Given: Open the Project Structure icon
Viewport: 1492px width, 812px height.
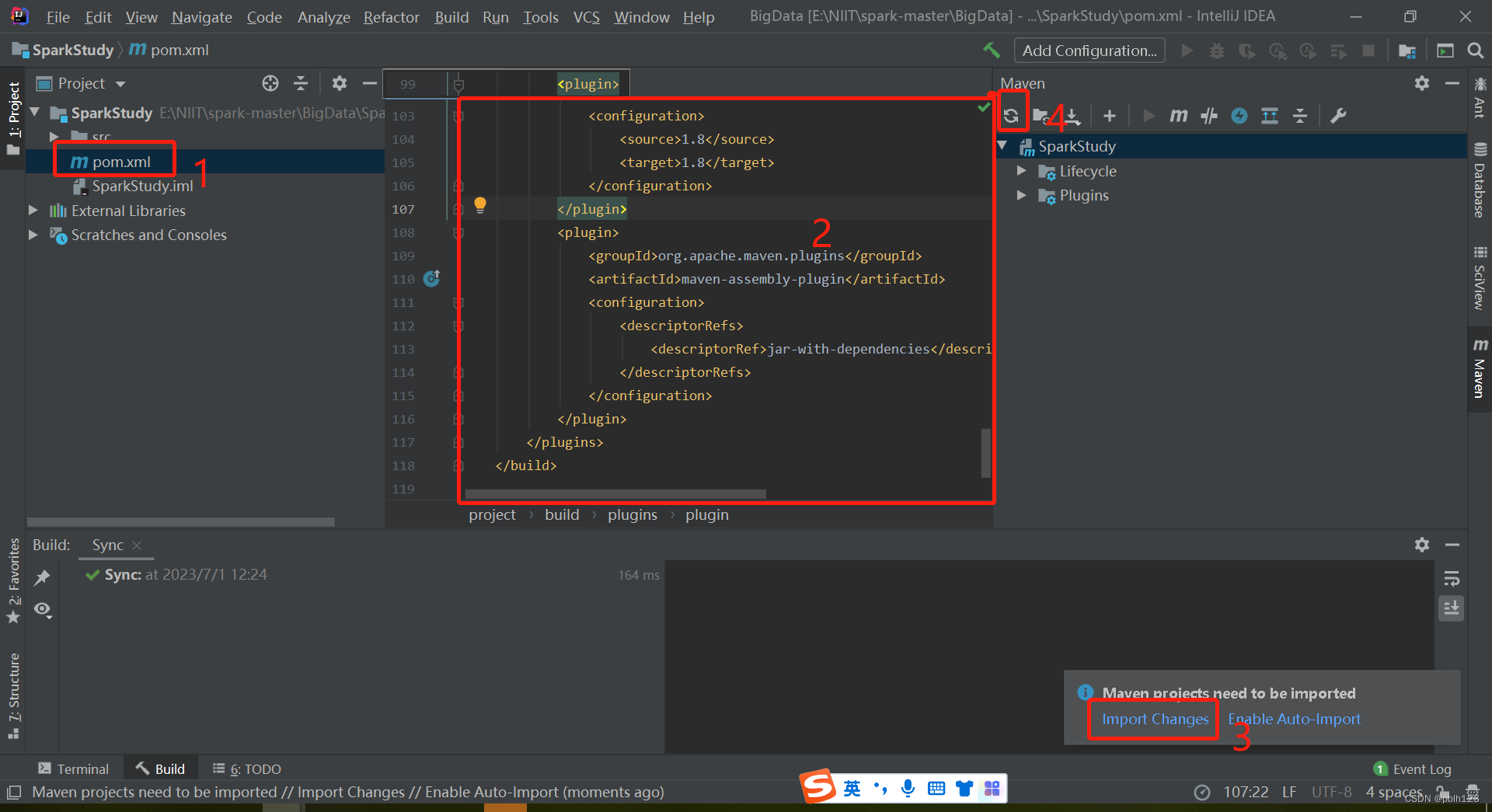Looking at the screenshot, I should click(1407, 51).
